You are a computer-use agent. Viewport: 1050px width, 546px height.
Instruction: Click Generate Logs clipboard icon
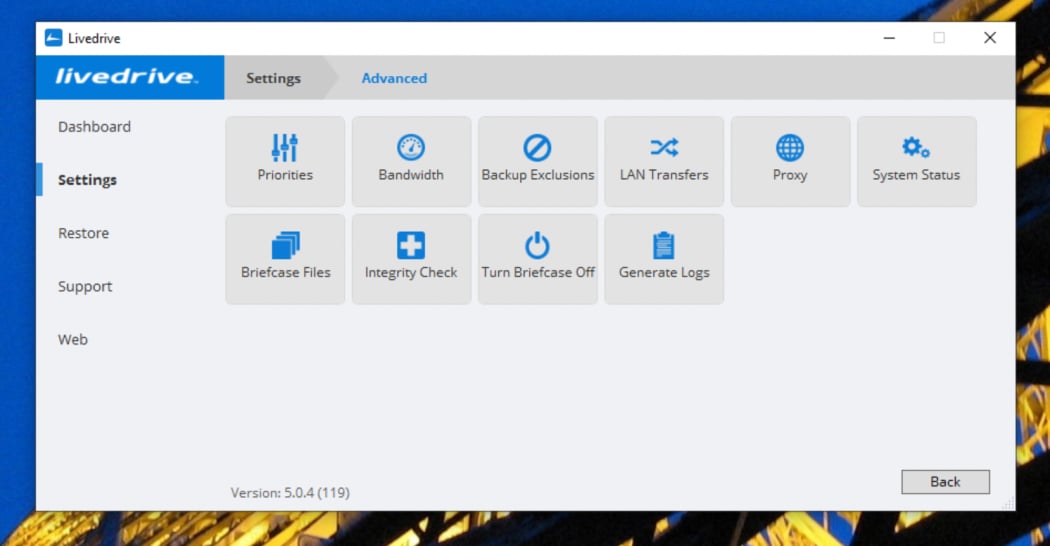[x=664, y=245]
